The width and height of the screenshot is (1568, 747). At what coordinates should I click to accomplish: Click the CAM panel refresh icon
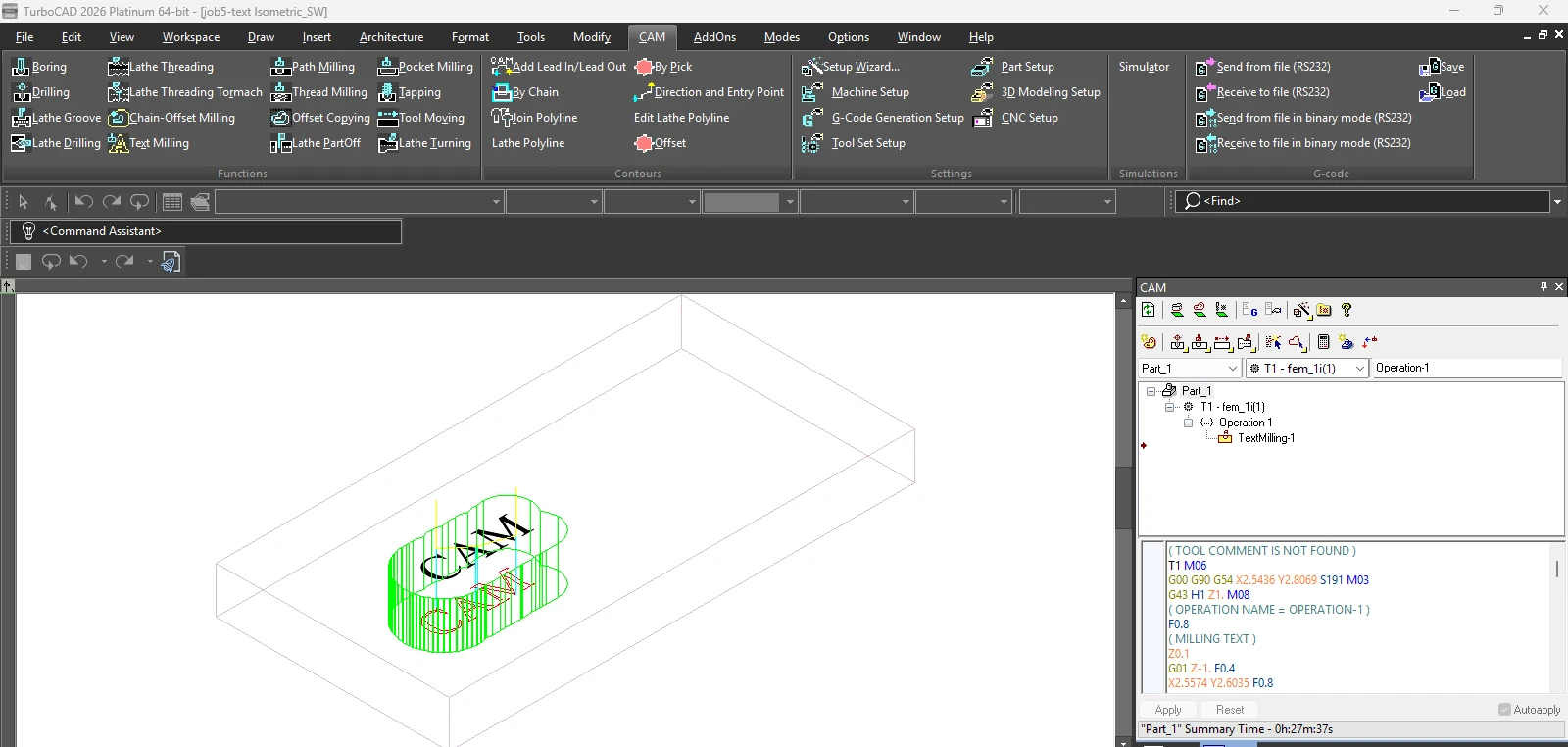pyautogui.click(x=1149, y=310)
